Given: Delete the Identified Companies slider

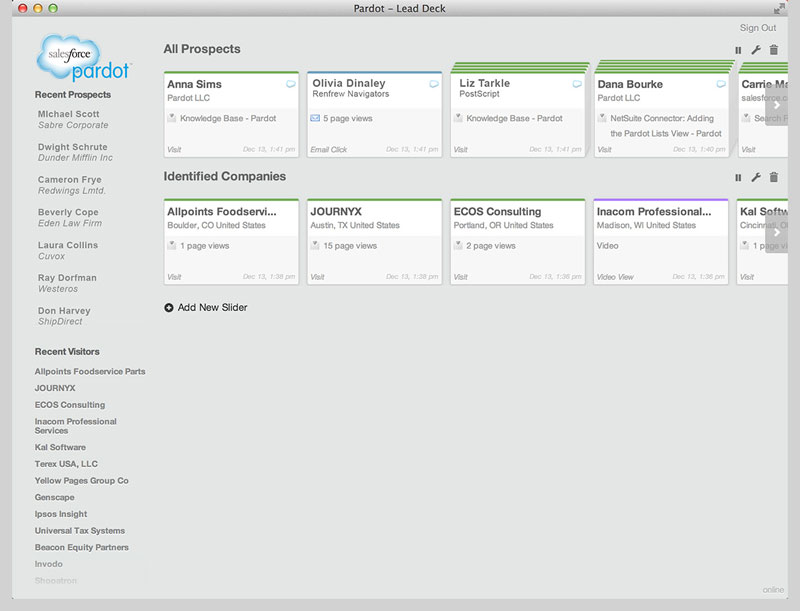Looking at the screenshot, I should coord(773,177).
